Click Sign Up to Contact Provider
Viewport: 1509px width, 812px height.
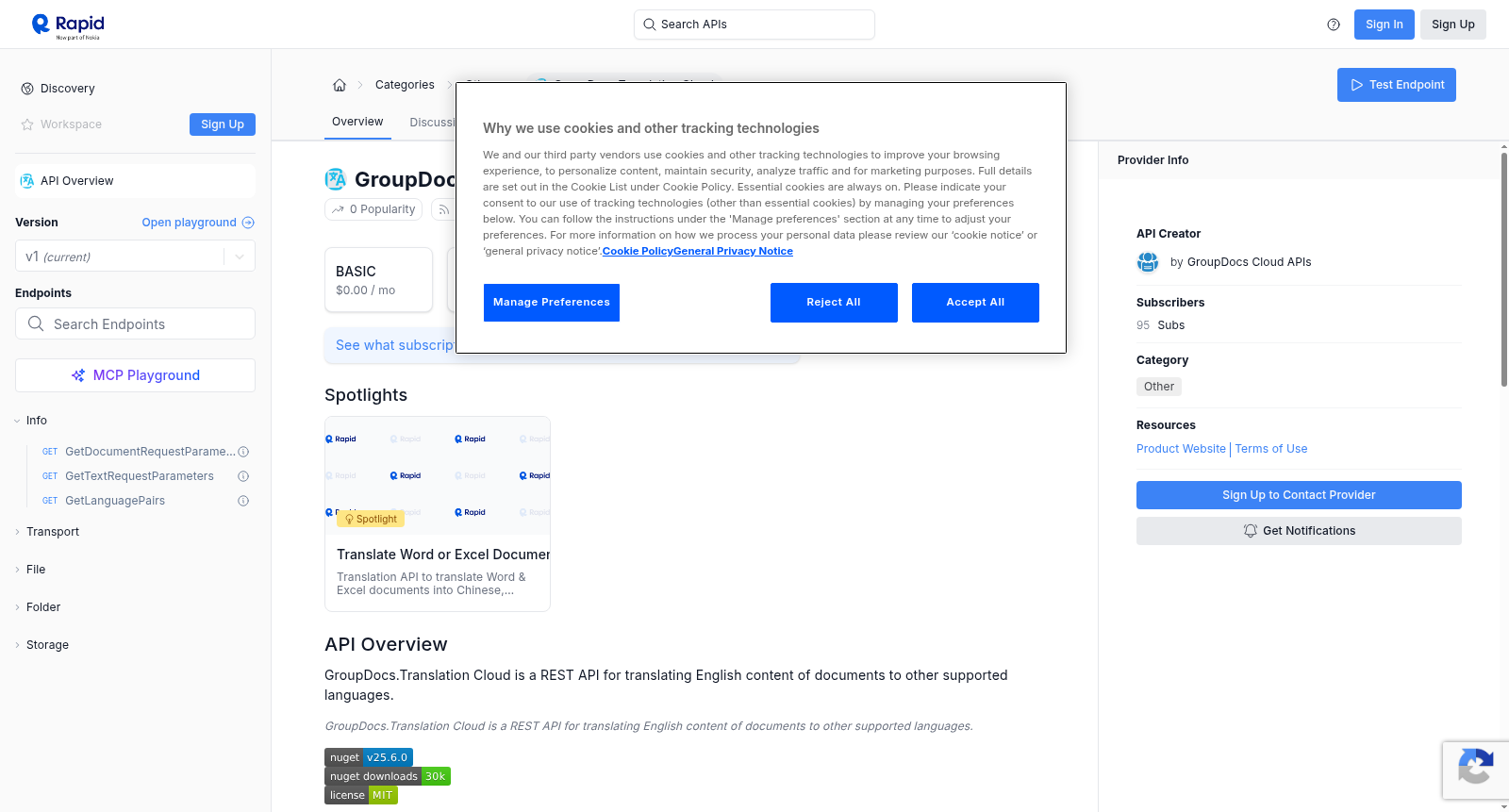(x=1299, y=495)
